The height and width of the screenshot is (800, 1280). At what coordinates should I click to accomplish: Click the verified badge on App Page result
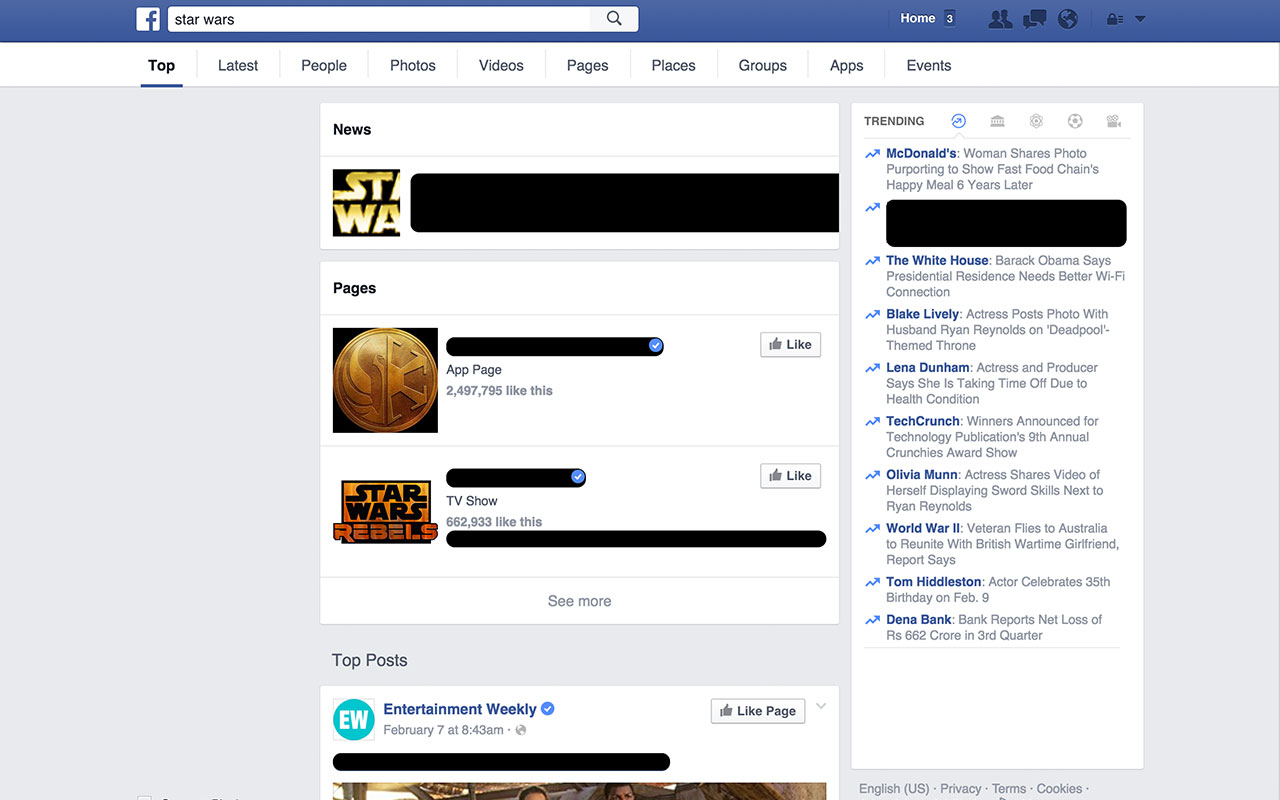pos(655,345)
